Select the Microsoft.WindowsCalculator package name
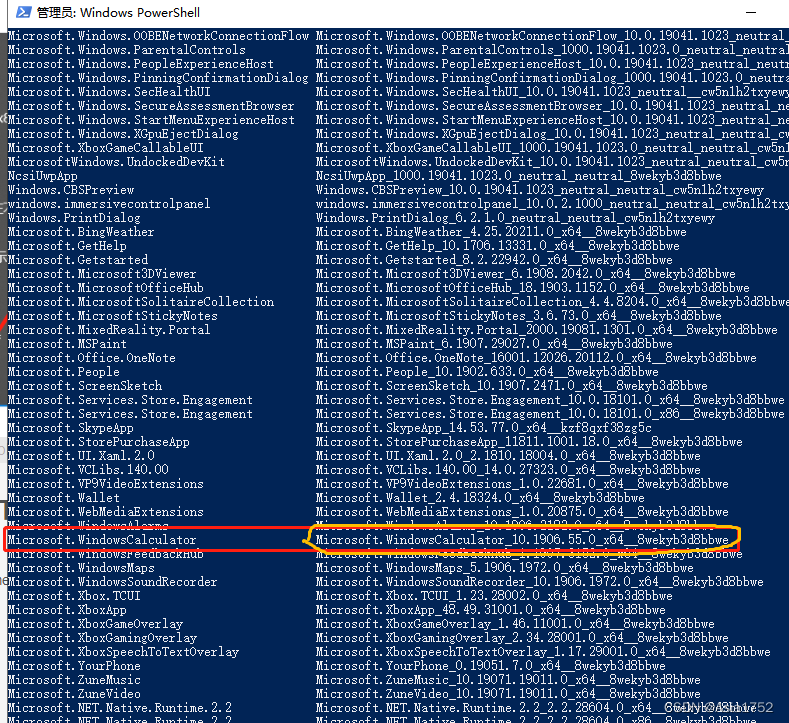789x723 pixels. click(102, 540)
